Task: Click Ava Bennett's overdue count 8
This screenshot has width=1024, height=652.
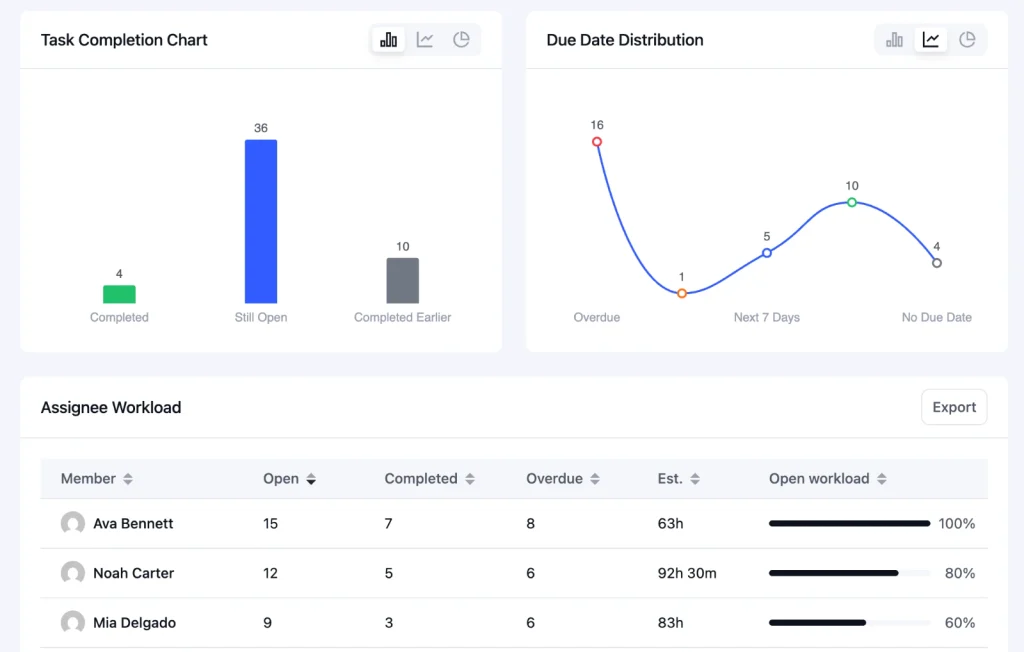Action: 530,523
